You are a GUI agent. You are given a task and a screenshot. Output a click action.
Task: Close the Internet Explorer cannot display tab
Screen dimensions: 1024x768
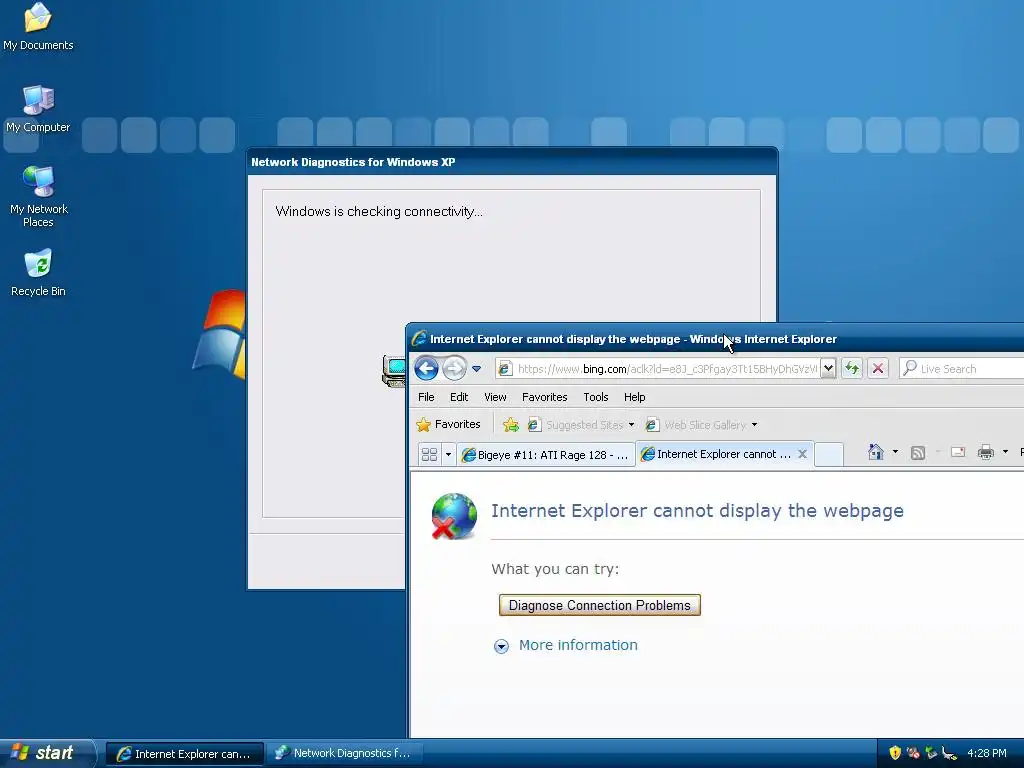pos(803,454)
